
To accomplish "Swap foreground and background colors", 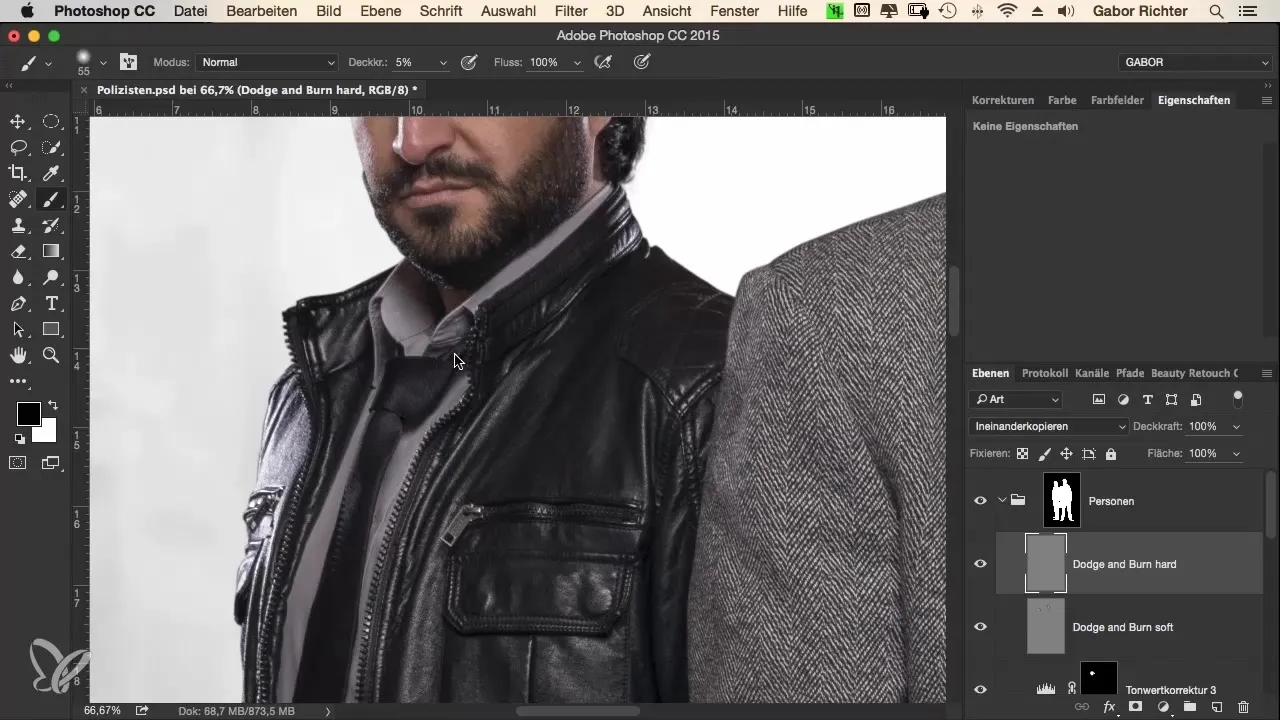I will (52, 406).
